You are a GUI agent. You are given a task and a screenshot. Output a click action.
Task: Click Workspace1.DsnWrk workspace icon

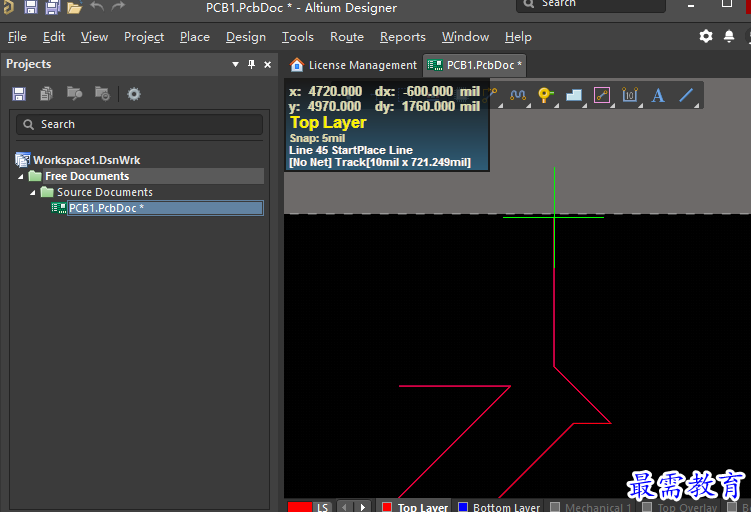click(x=22, y=160)
